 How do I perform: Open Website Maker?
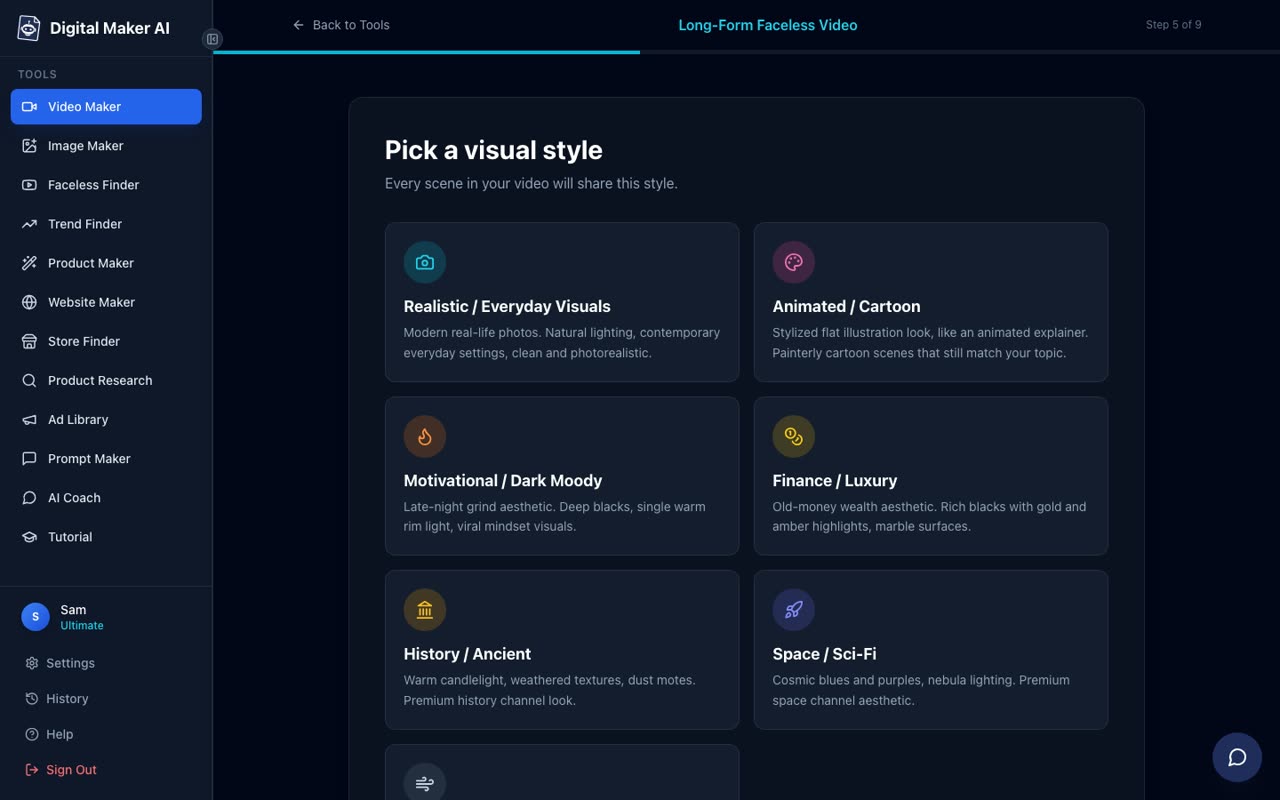tap(106, 302)
